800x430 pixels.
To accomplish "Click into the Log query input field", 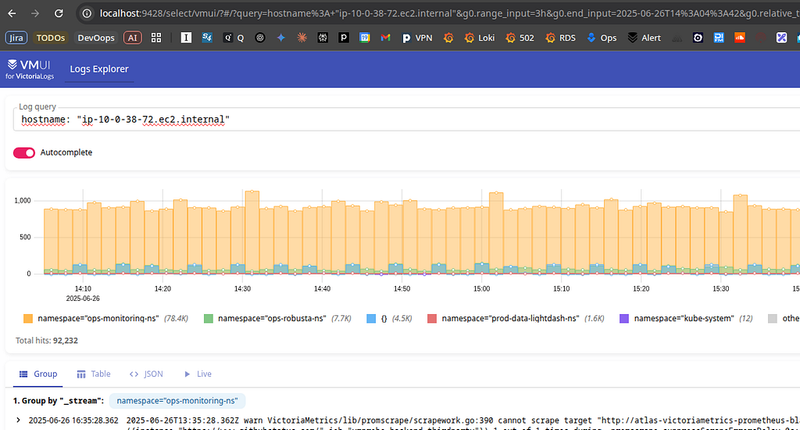I will pyautogui.click(x=406, y=119).
